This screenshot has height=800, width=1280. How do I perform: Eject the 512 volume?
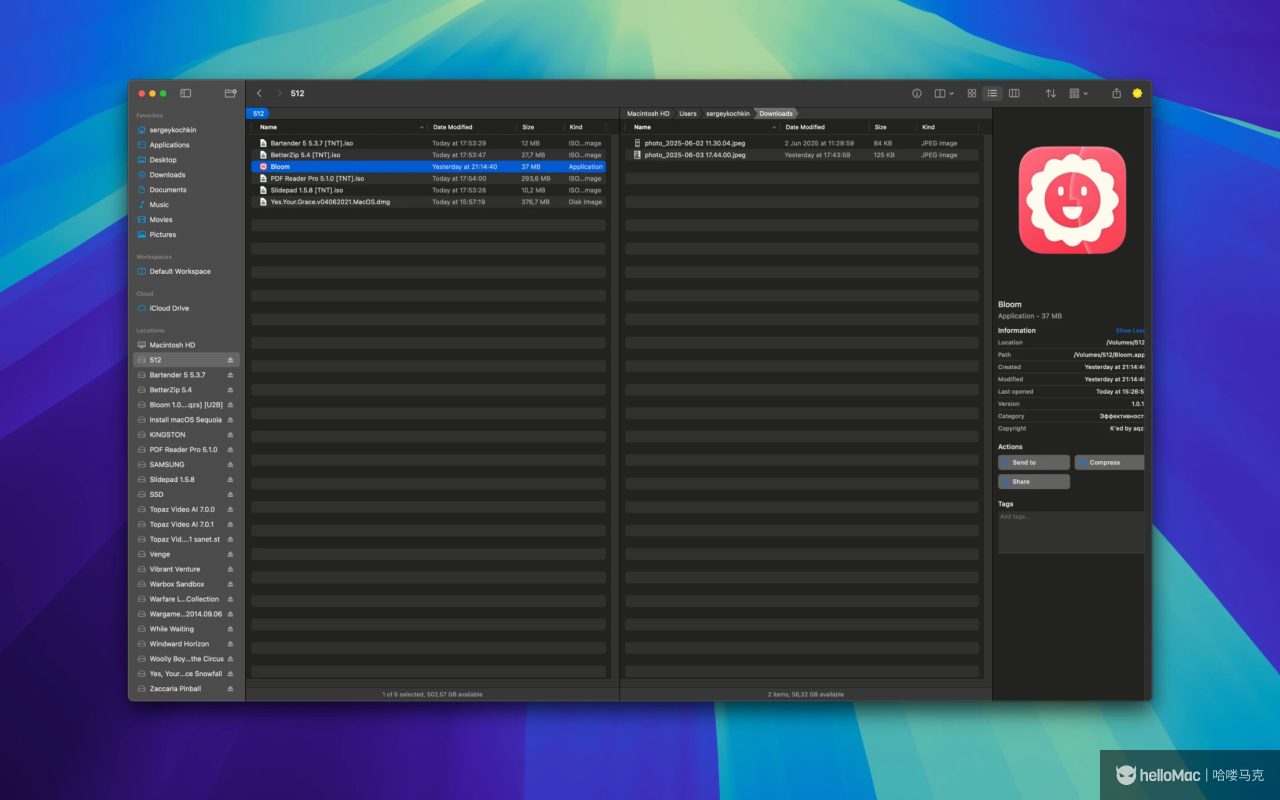pos(230,360)
